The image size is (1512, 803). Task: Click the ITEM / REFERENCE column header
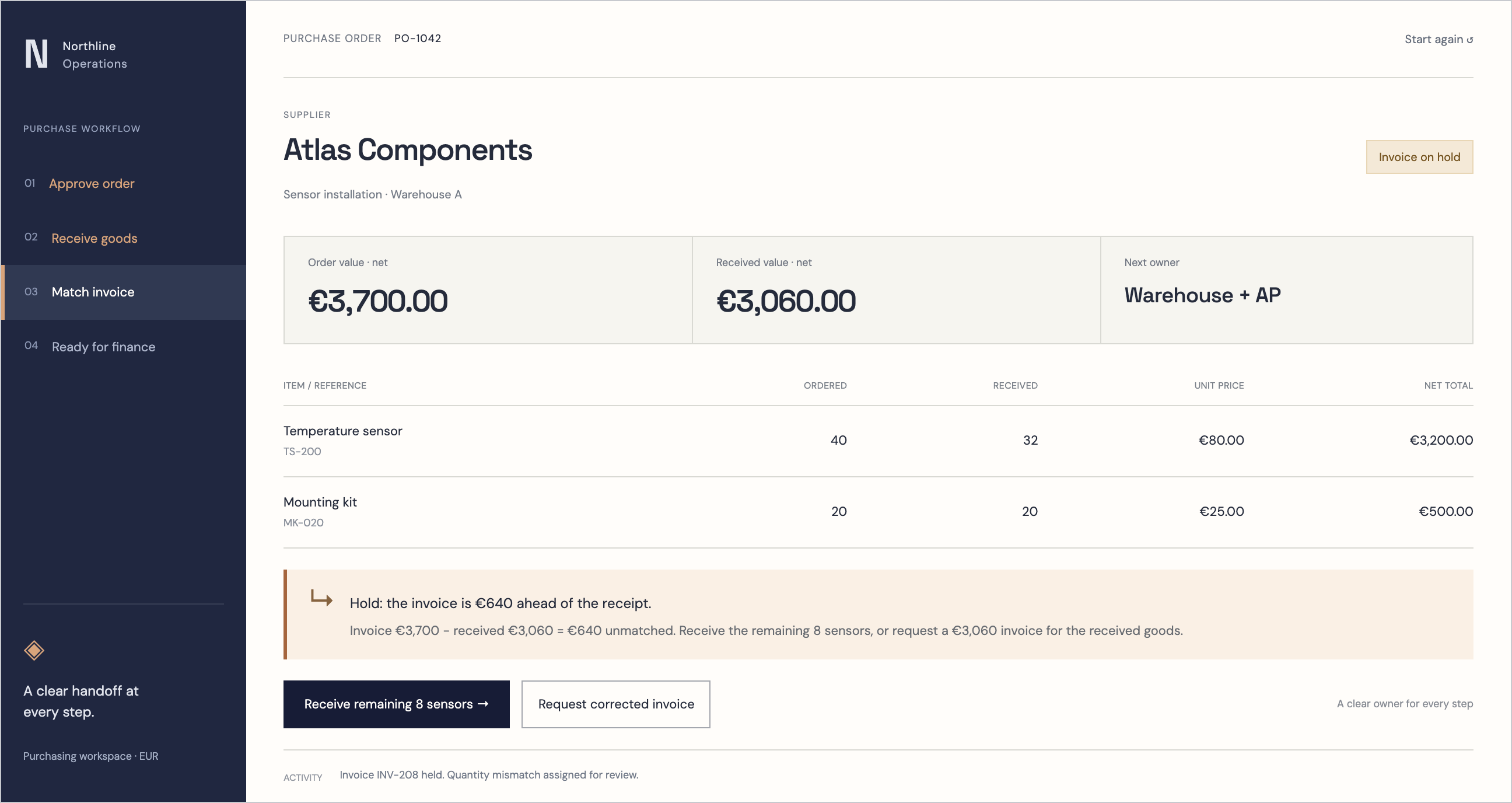(324, 386)
